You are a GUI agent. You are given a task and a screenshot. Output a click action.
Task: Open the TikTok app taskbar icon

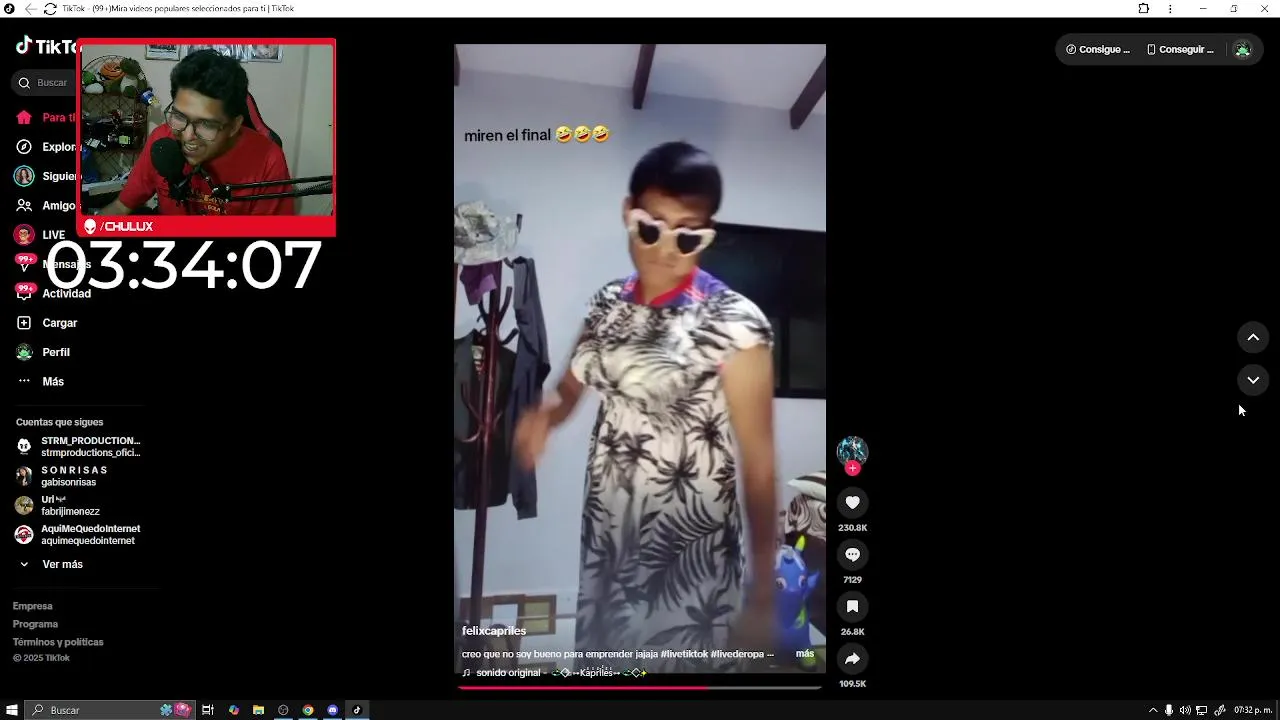(x=357, y=710)
